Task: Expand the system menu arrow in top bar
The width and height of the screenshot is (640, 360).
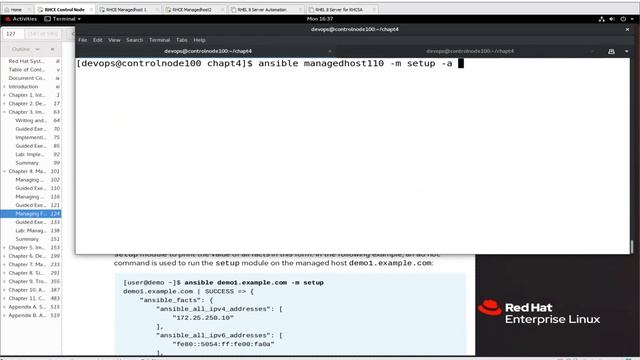Action: 632,19
